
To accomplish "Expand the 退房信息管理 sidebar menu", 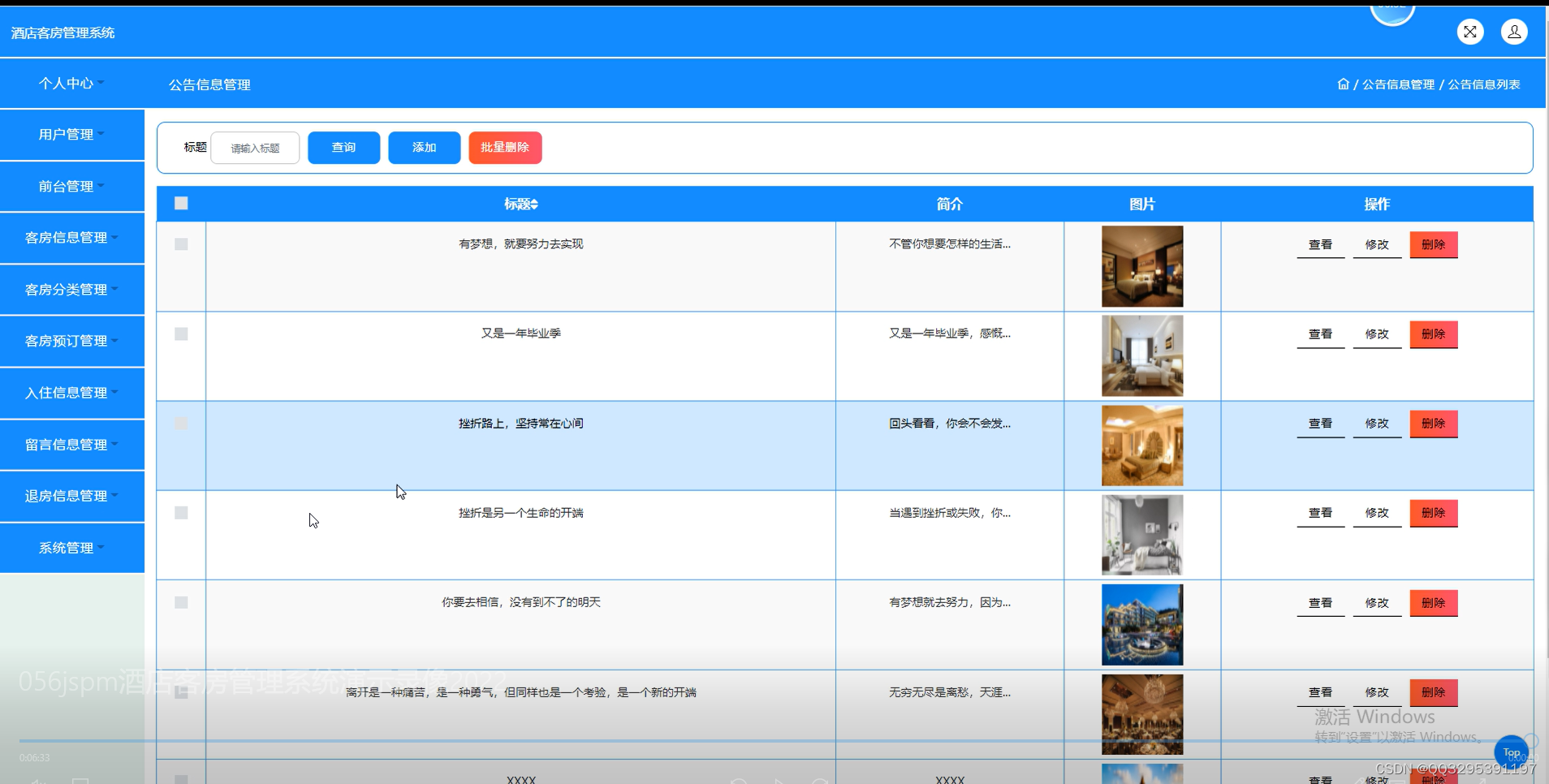I will pos(72,496).
